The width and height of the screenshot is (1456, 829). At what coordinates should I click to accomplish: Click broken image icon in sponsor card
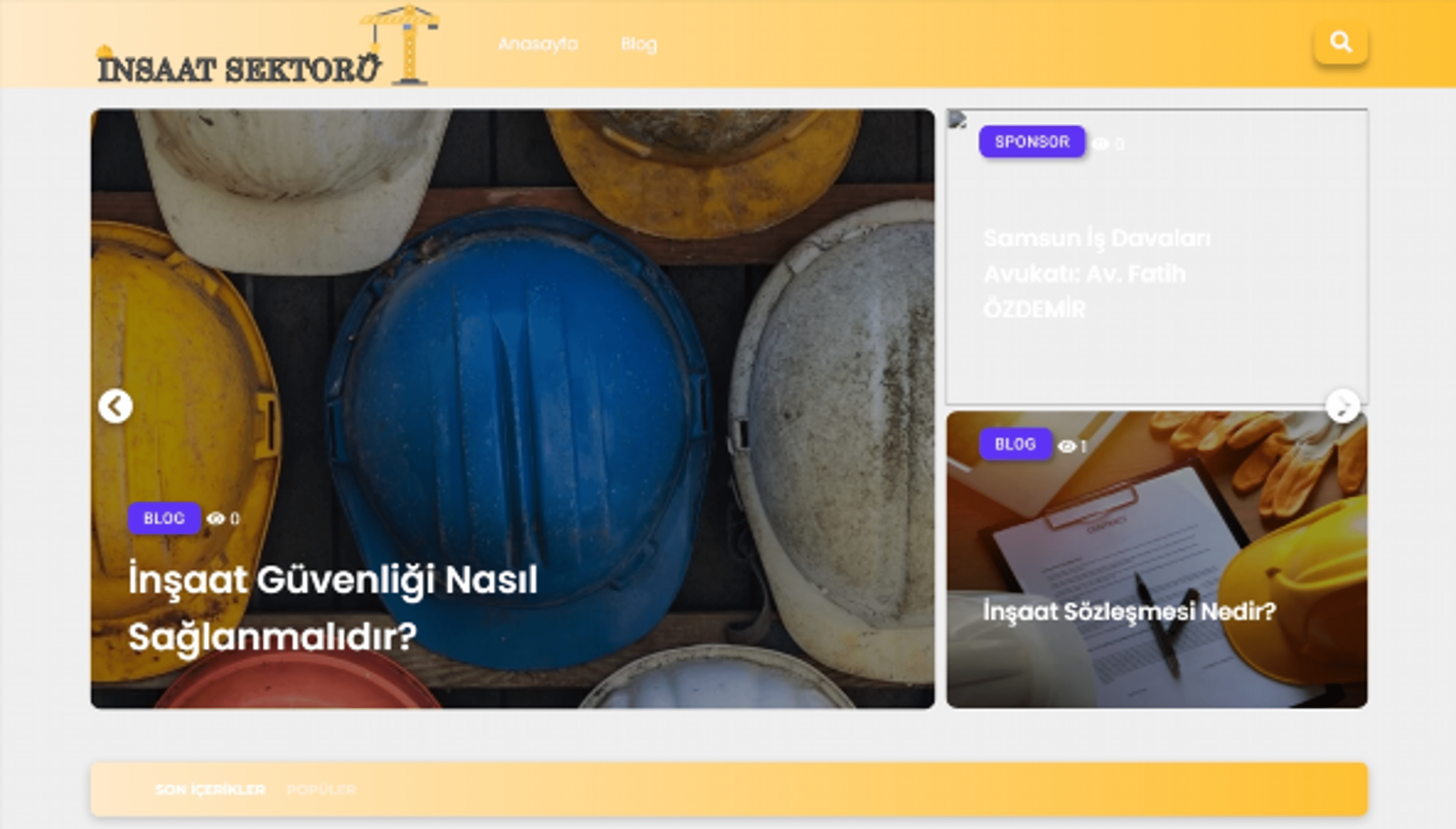pos(957,119)
